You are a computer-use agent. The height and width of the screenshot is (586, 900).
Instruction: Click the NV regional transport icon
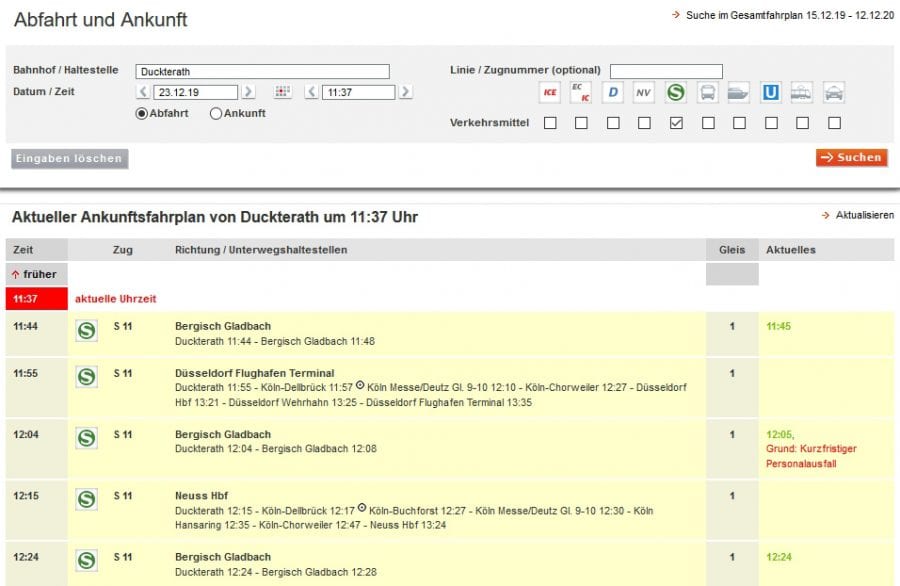(644, 92)
